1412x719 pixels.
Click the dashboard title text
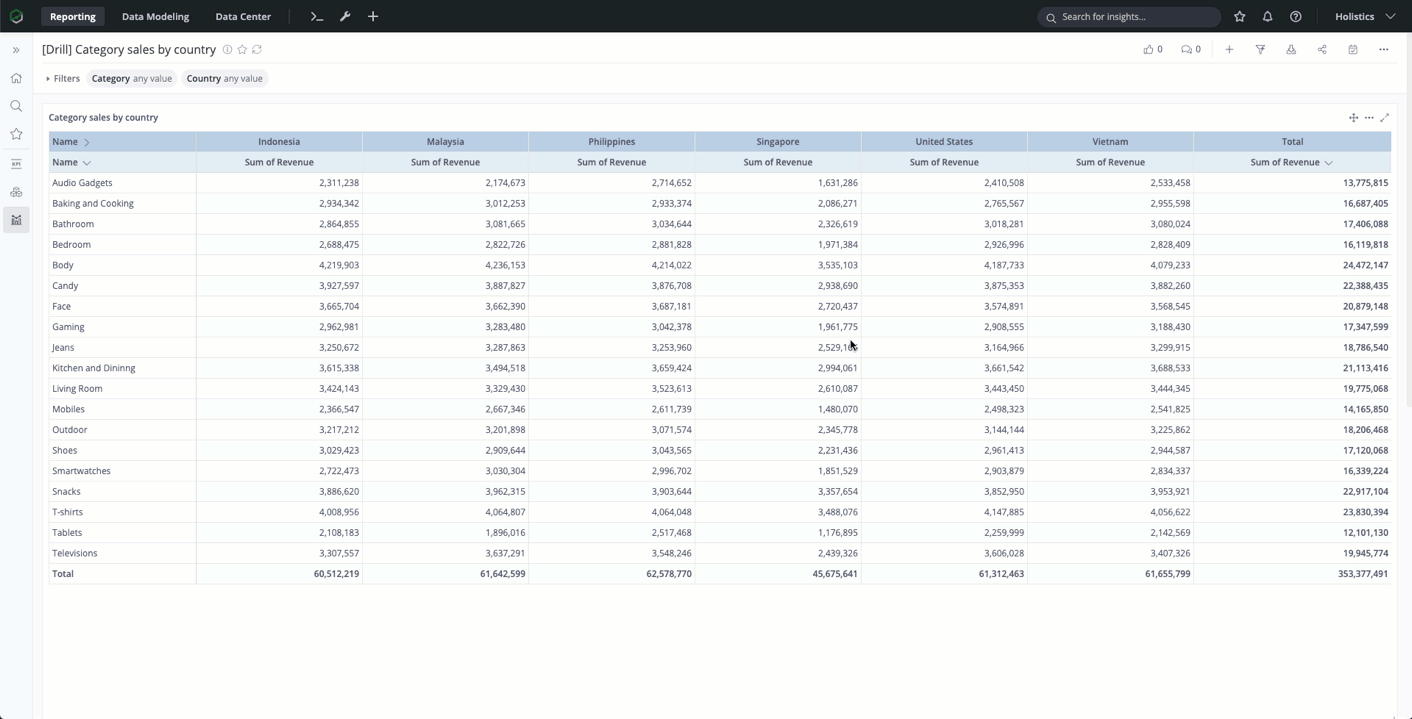coord(129,49)
